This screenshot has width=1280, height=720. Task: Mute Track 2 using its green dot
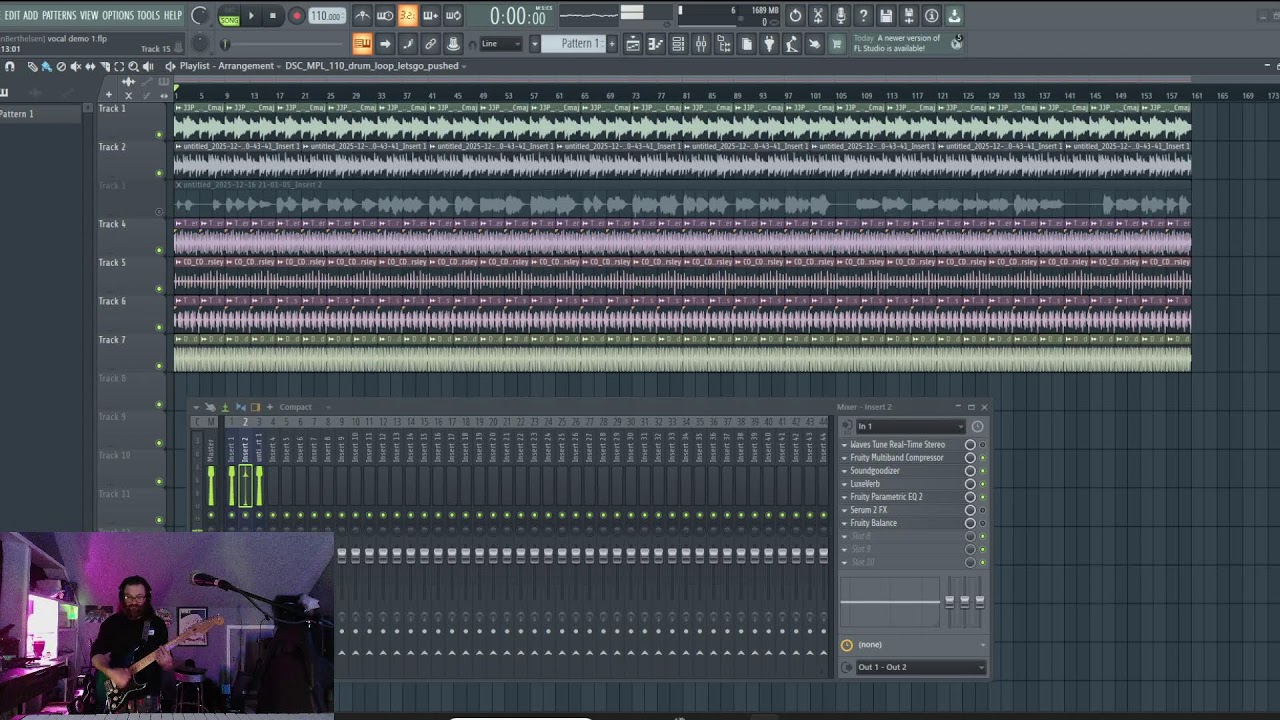(159, 173)
